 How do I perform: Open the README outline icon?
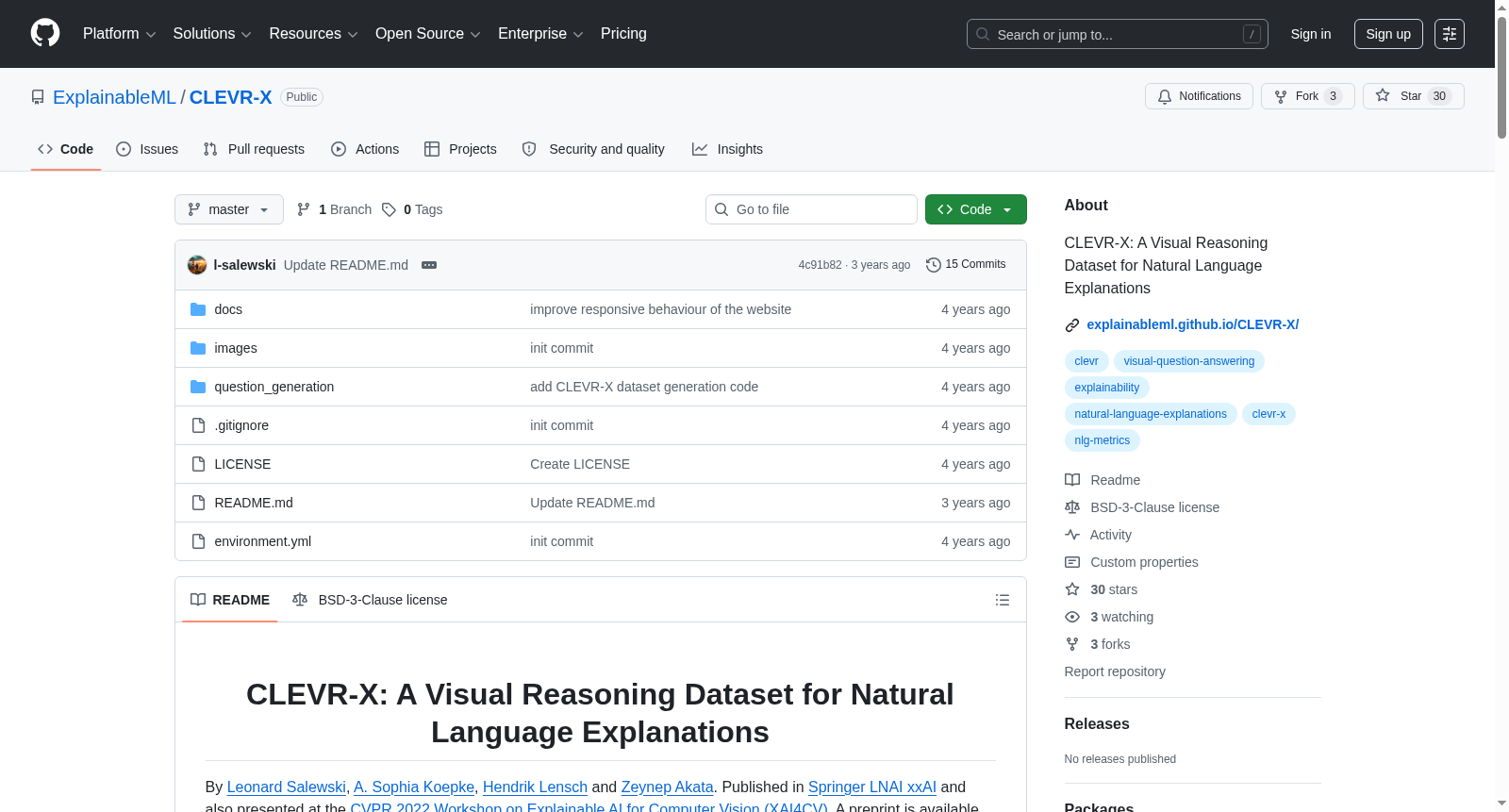click(x=1003, y=600)
